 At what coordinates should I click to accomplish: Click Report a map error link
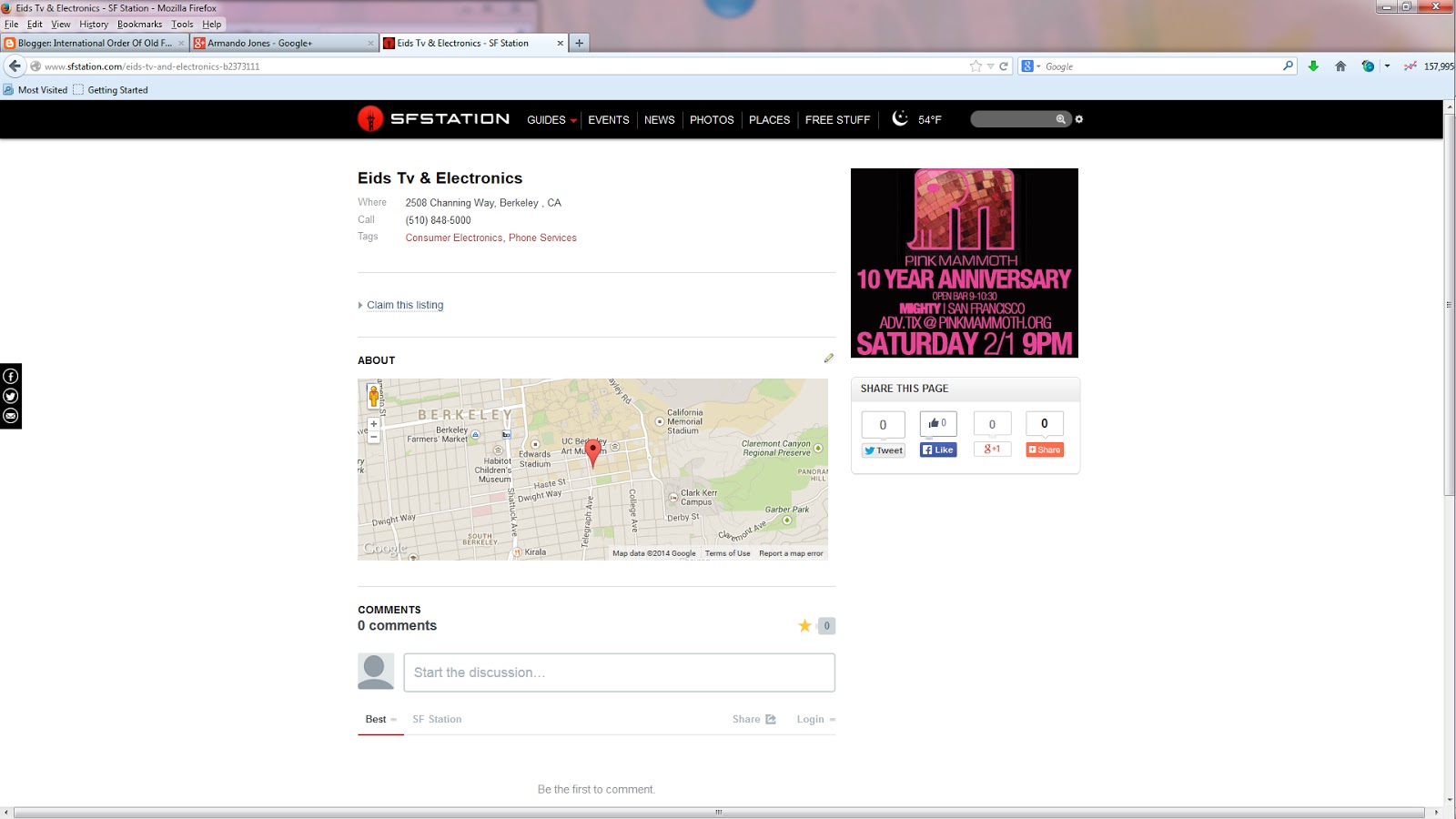click(x=791, y=553)
